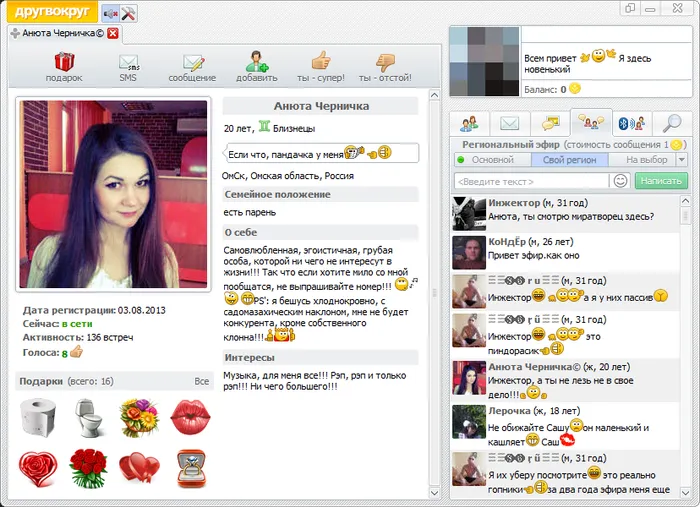The width and height of the screenshot is (700, 507).
Task: Click profile scrollbar up arrow
Action: coord(434,95)
